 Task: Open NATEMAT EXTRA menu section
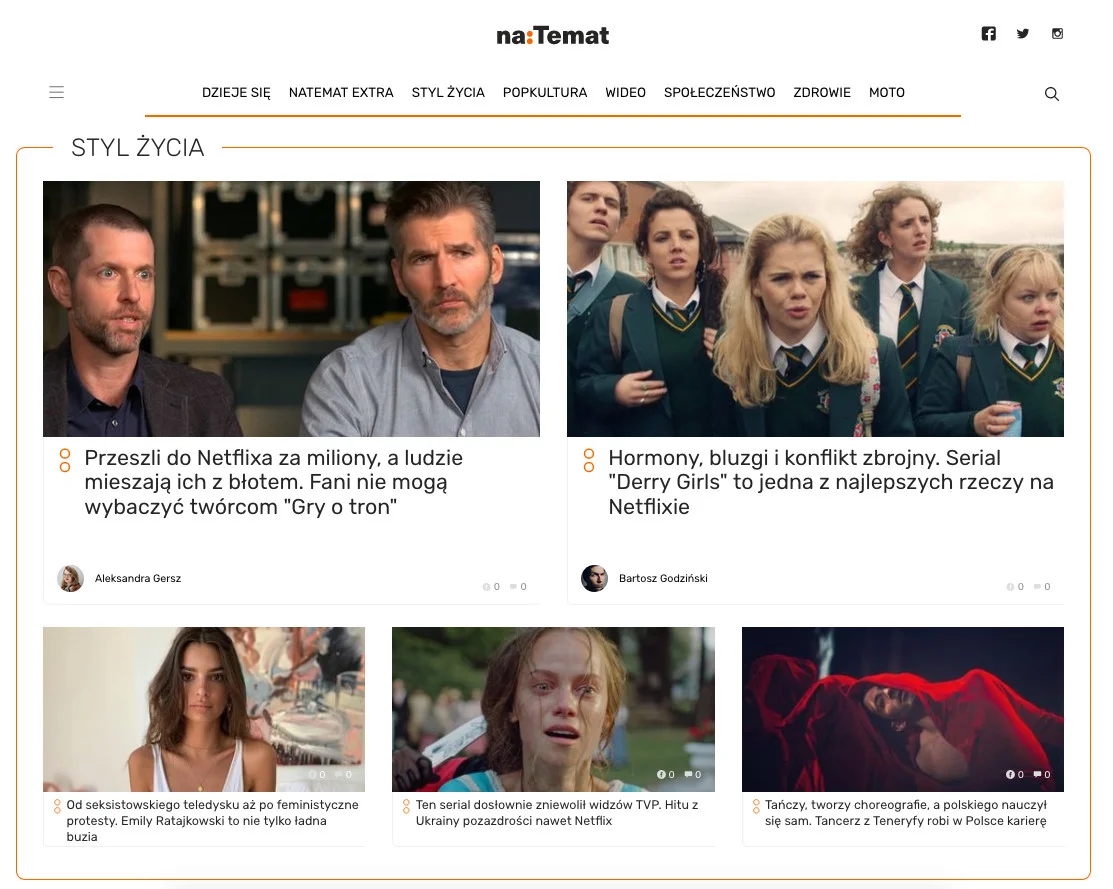pyautogui.click(x=341, y=93)
